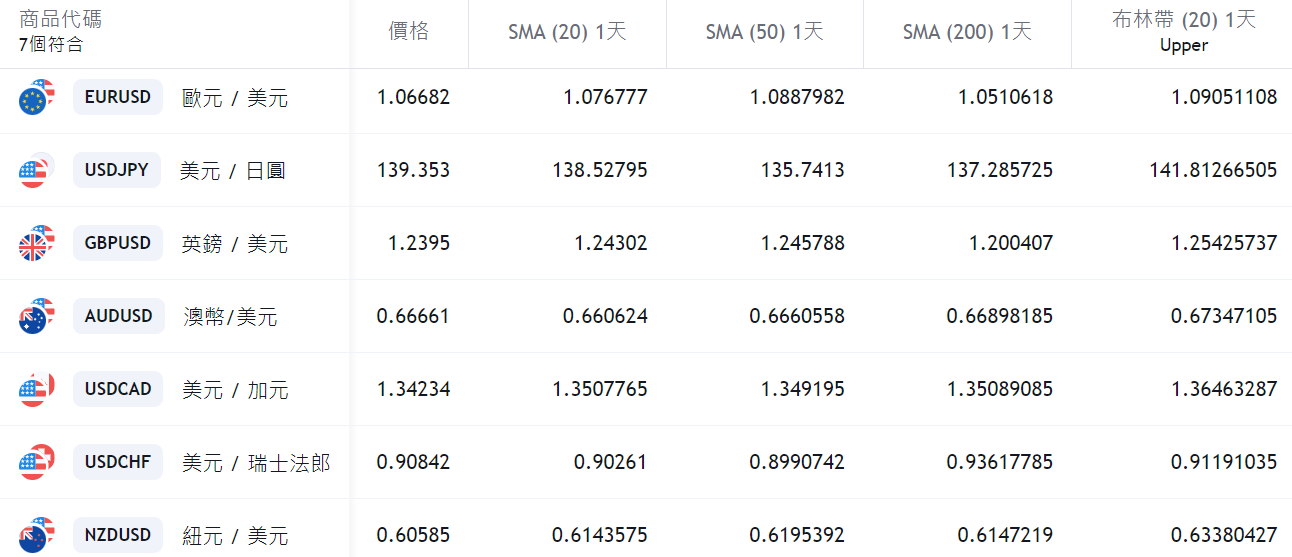
Task: Sort by 商品代碼 column header
Action: 60,20
